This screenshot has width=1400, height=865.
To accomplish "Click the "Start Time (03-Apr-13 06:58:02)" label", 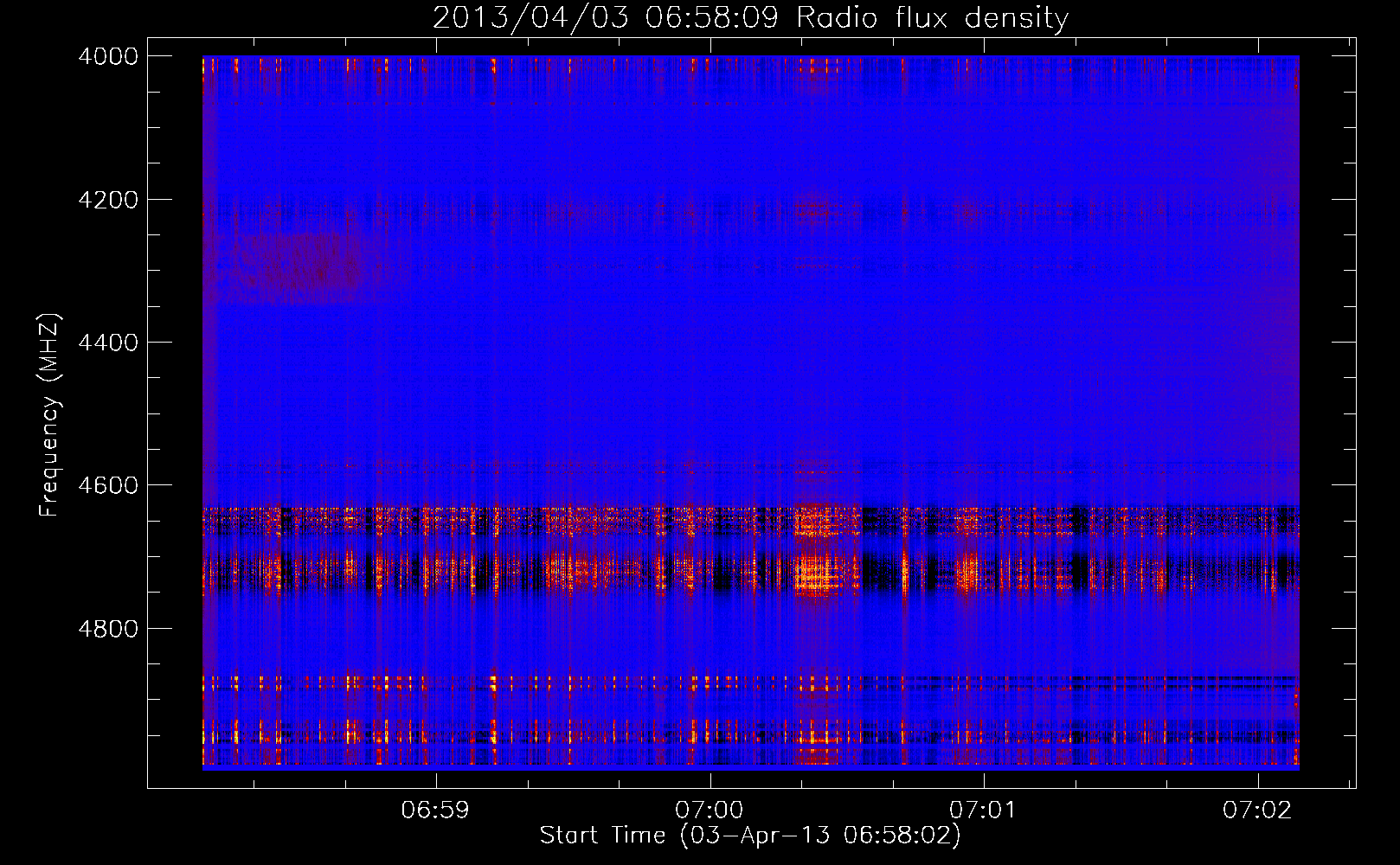I will click(750, 836).
